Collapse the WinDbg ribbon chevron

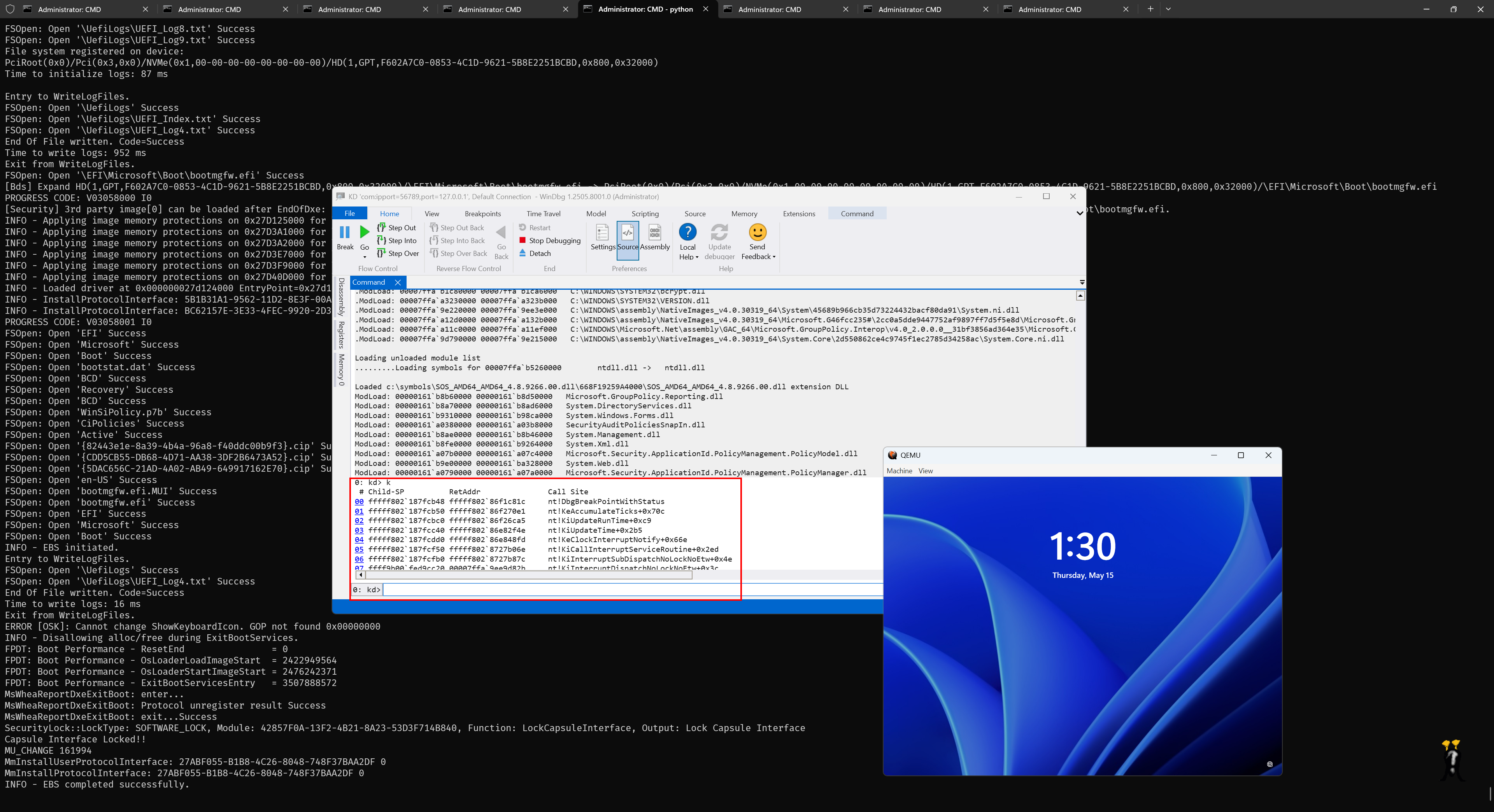[1079, 213]
